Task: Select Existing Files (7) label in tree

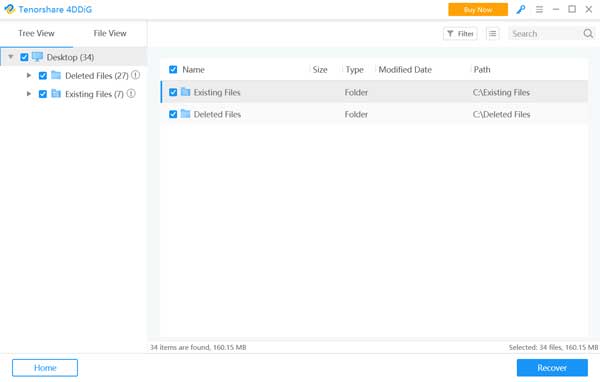Action: pos(94,94)
